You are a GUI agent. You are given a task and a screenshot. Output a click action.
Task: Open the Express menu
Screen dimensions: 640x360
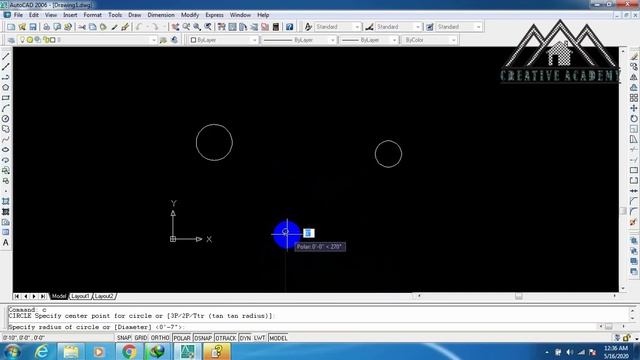click(x=214, y=15)
